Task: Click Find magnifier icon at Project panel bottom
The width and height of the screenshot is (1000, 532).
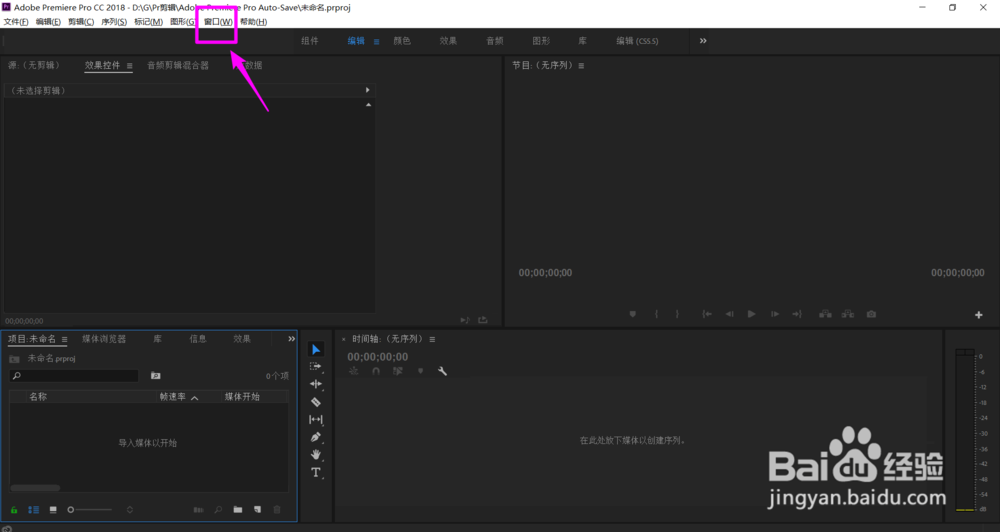Action: coord(218,510)
